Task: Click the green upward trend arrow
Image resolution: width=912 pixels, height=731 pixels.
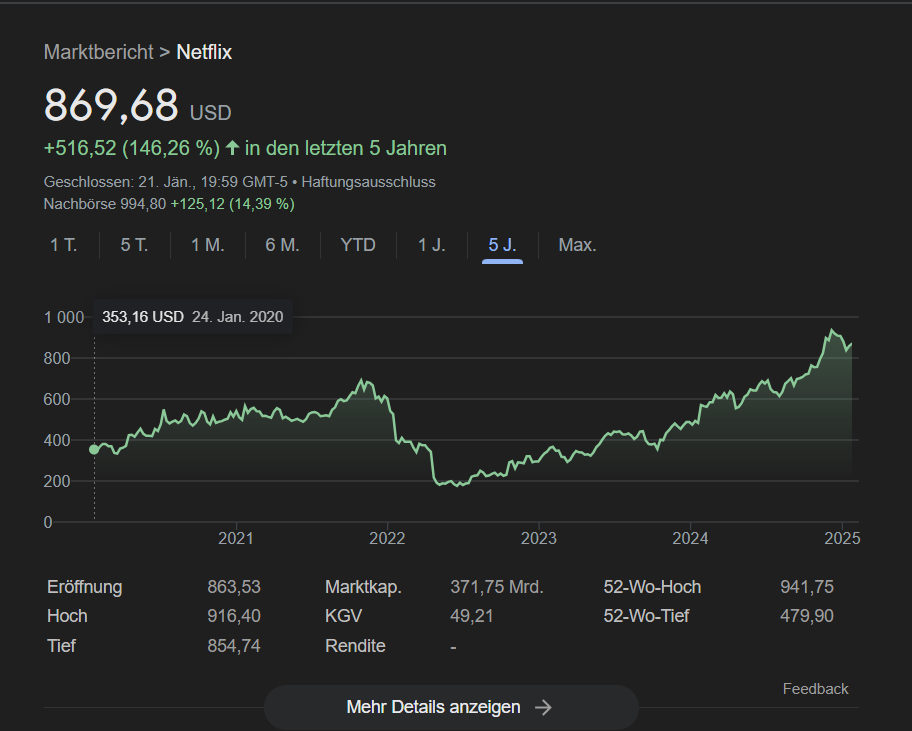Action: (x=232, y=148)
